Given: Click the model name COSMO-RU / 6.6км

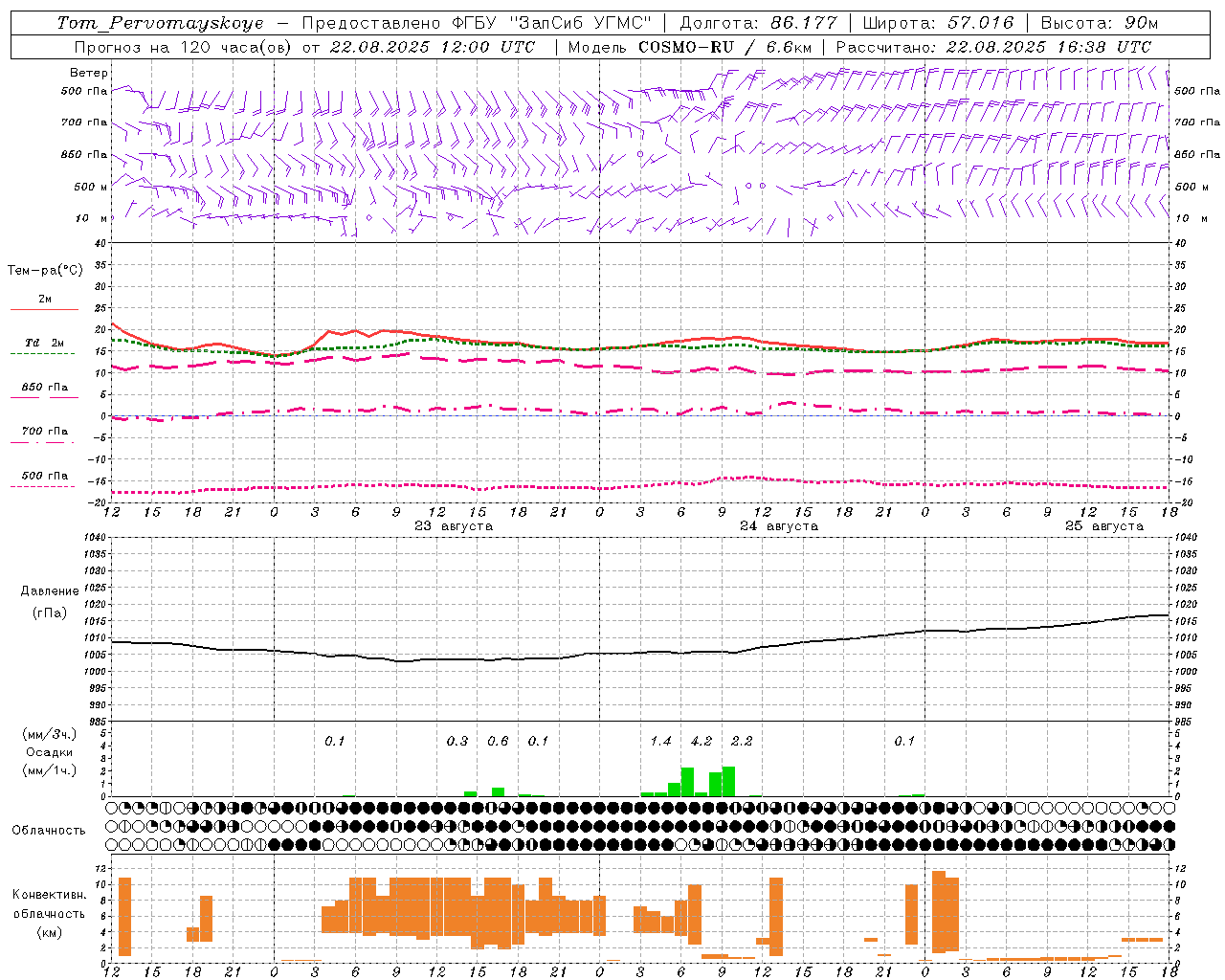Looking at the screenshot, I should pyautogui.click(x=724, y=47).
